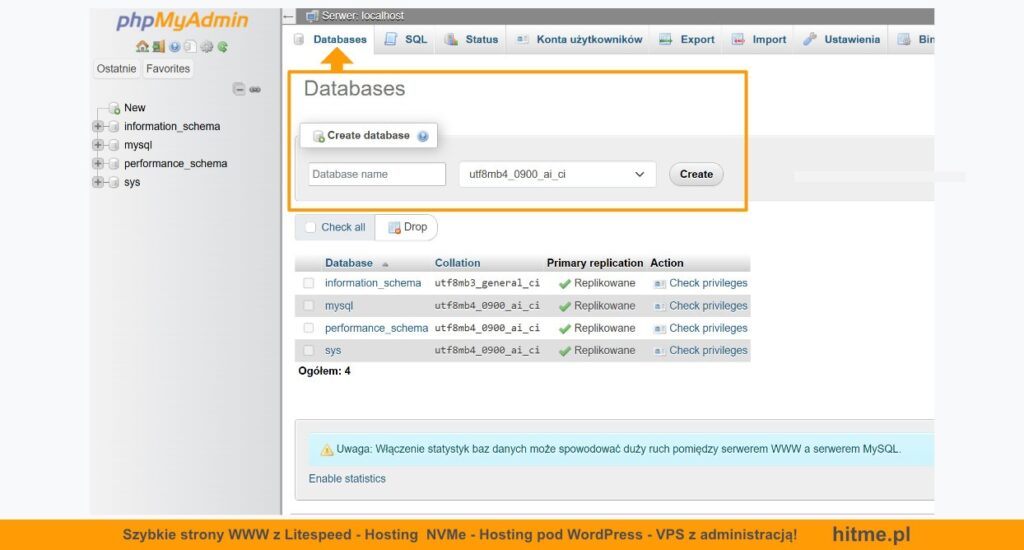
Task: Click privileges icon in mysql row
Action: (660, 306)
